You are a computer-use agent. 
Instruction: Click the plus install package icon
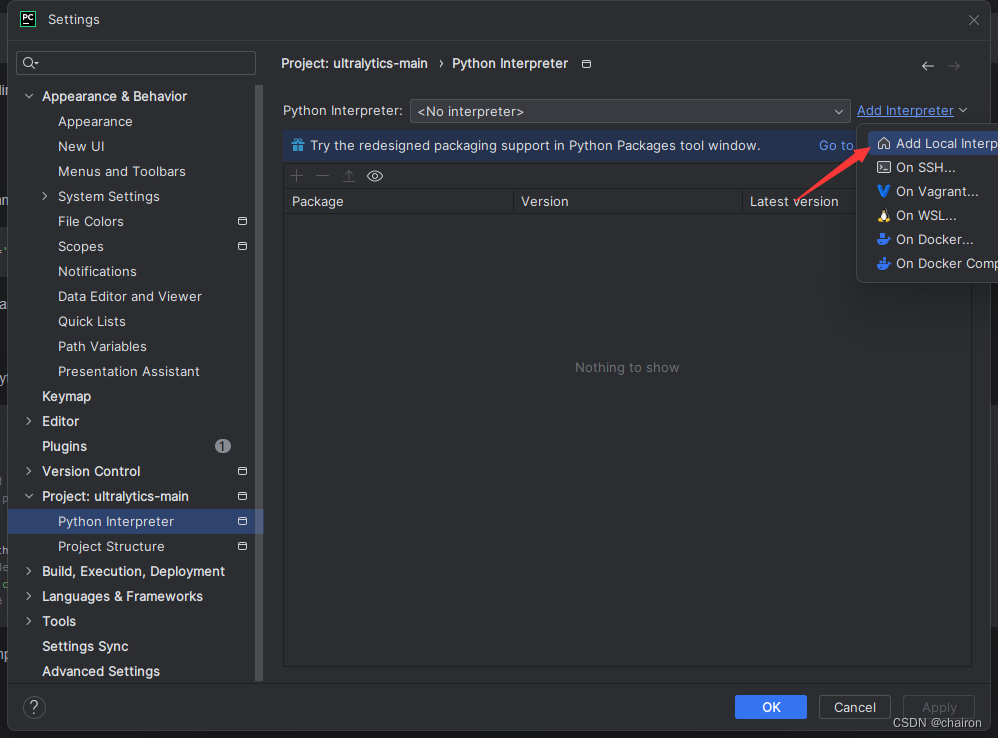tap(297, 176)
